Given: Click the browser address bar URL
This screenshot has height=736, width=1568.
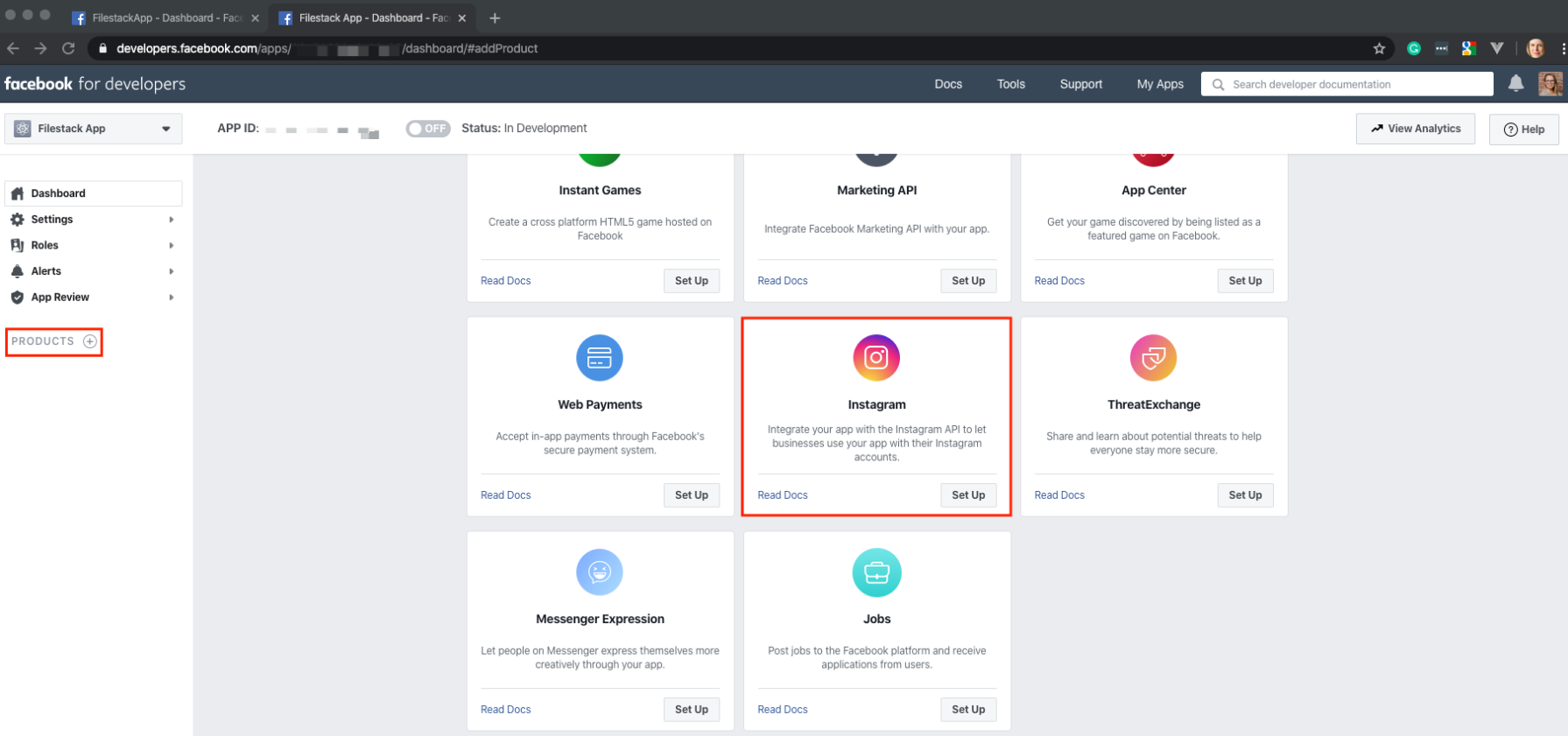Looking at the screenshot, I should [x=327, y=48].
